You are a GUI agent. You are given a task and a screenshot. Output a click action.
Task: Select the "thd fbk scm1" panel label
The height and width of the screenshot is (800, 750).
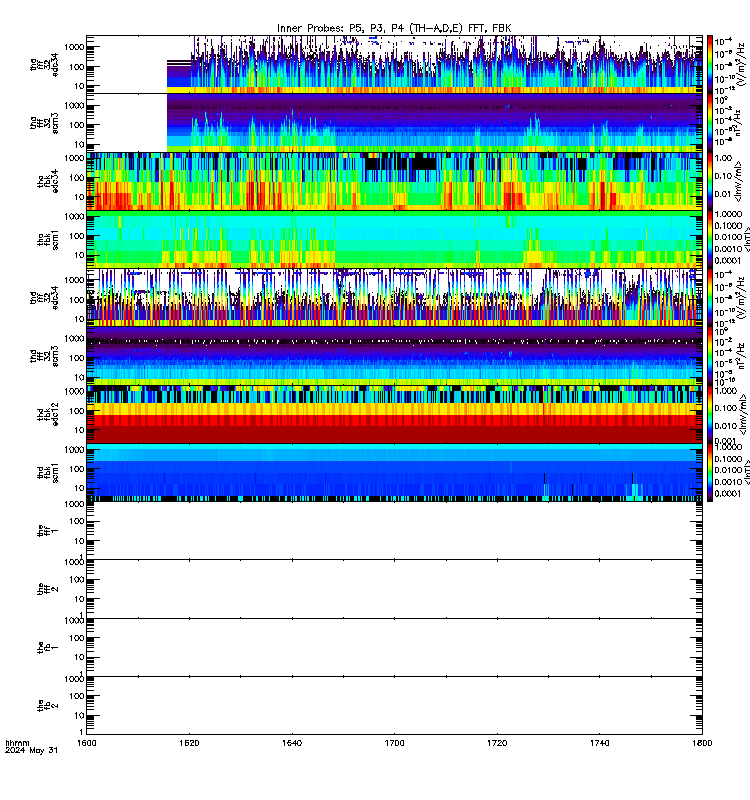[x=48, y=472]
